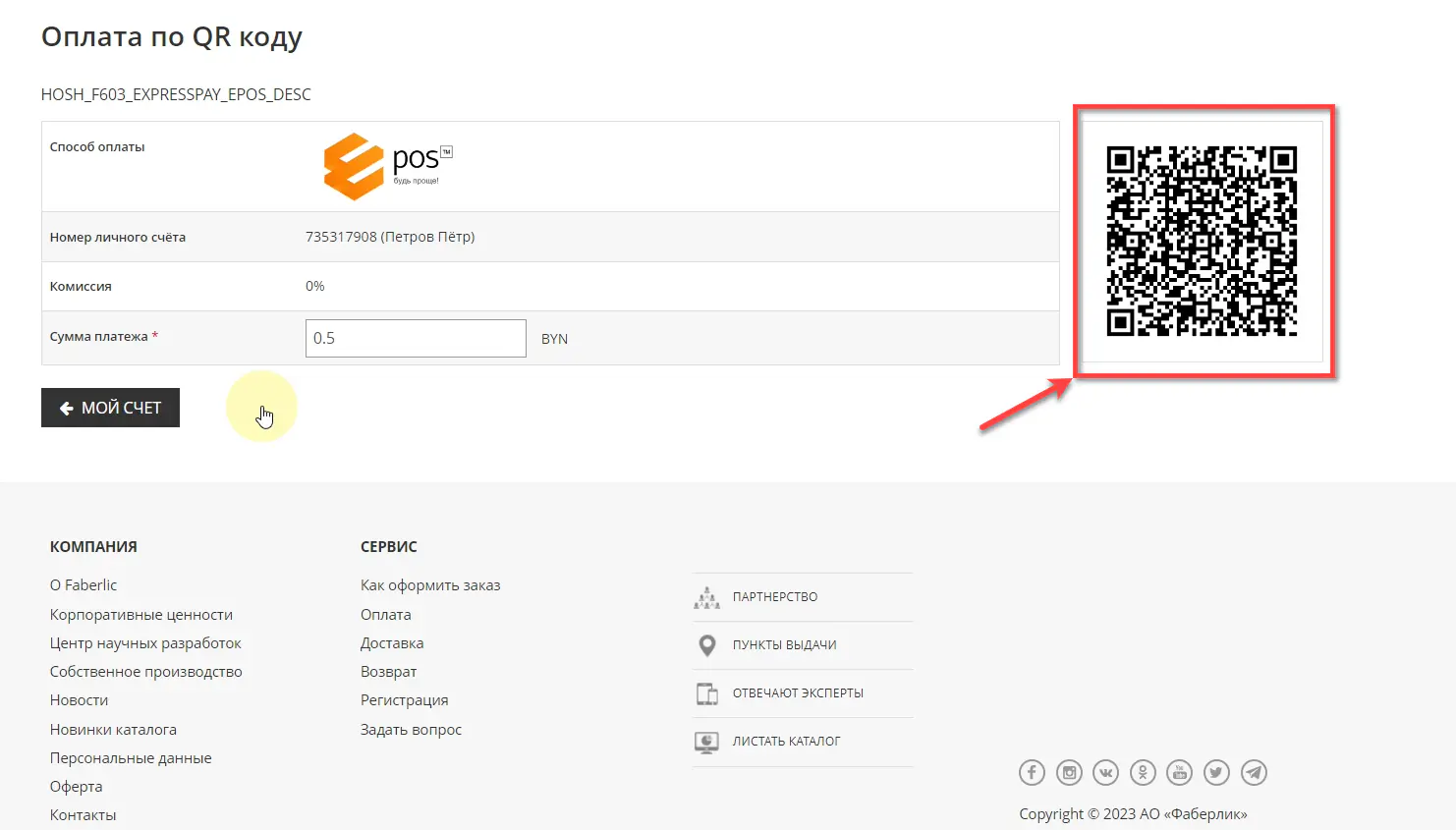Click the ОТВЕЧАЮТ ЭКСПЕРТЫ device icon

pyautogui.click(x=706, y=692)
